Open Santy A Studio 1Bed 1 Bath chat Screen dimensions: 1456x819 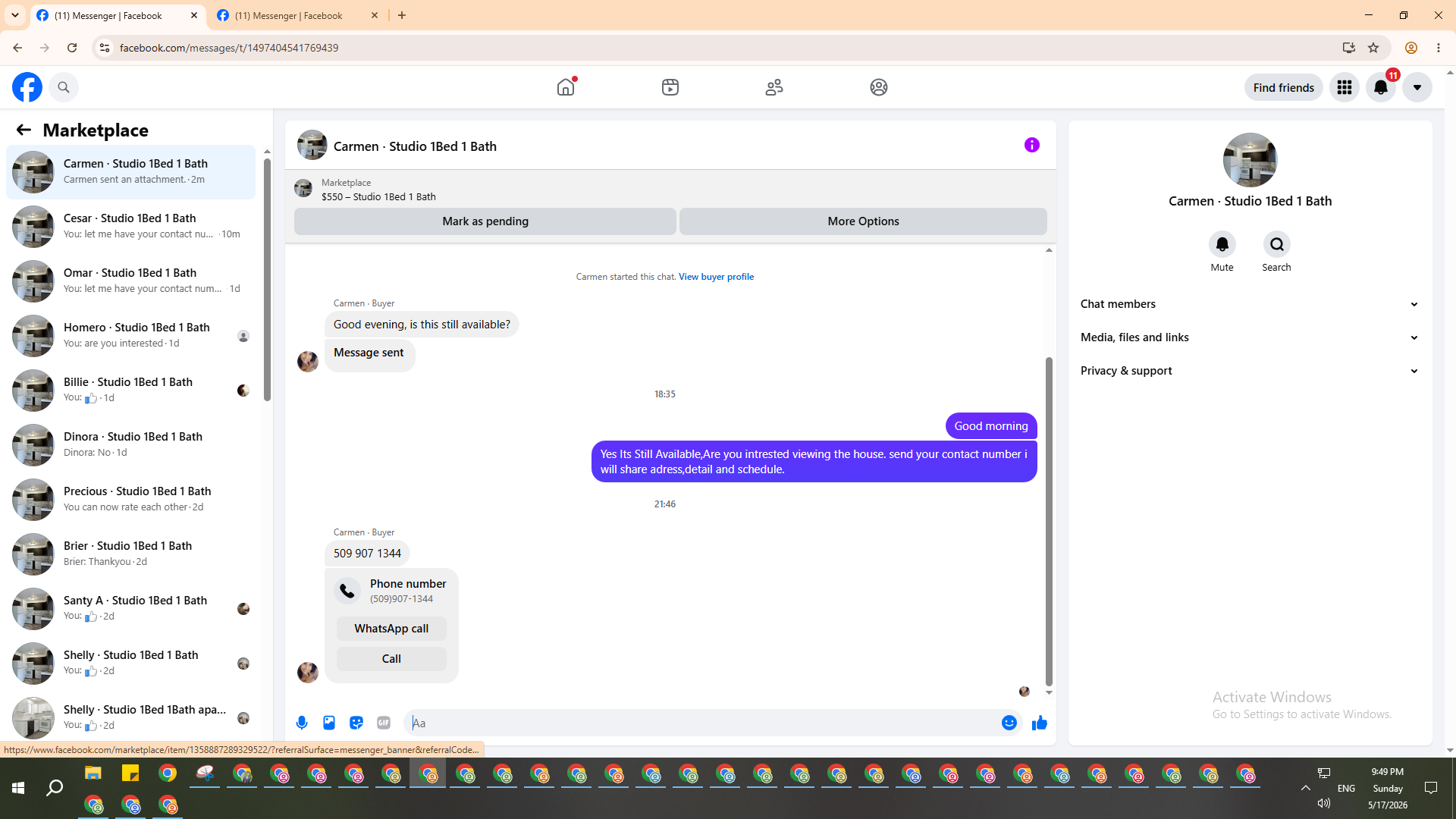click(x=131, y=609)
